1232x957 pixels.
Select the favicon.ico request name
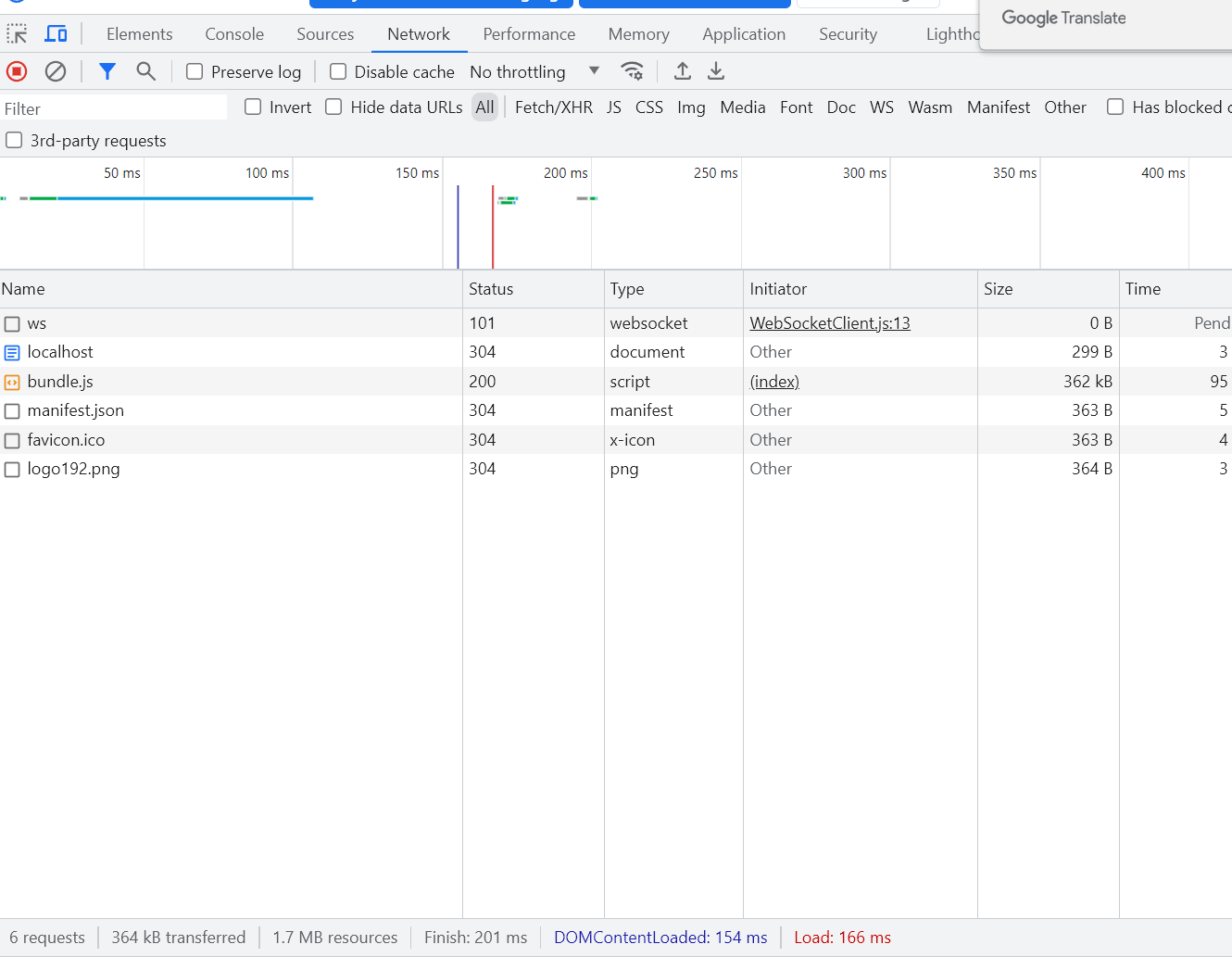(66, 440)
